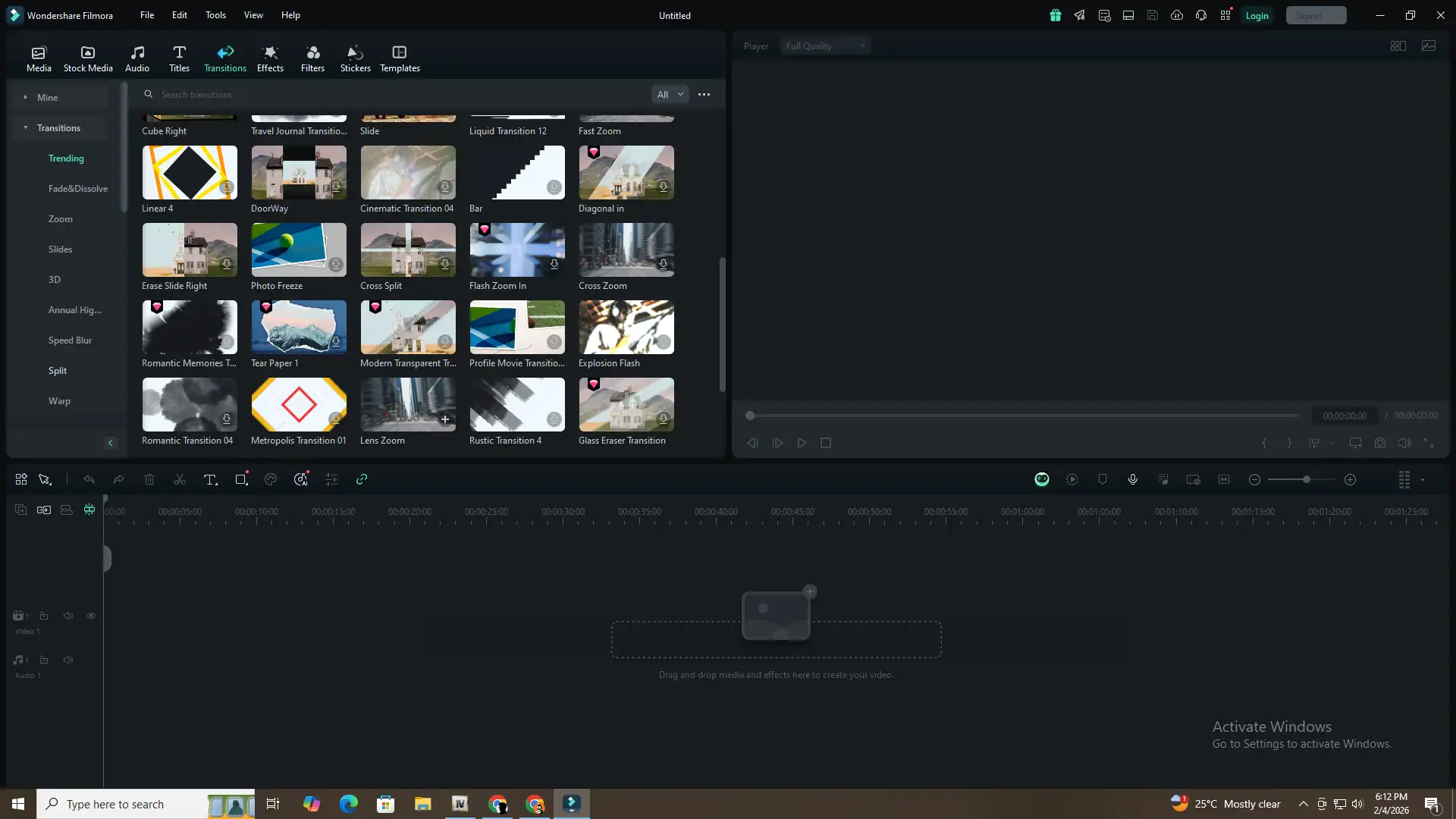Click the Login button
The image size is (1456, 819).
(1257, 15)
